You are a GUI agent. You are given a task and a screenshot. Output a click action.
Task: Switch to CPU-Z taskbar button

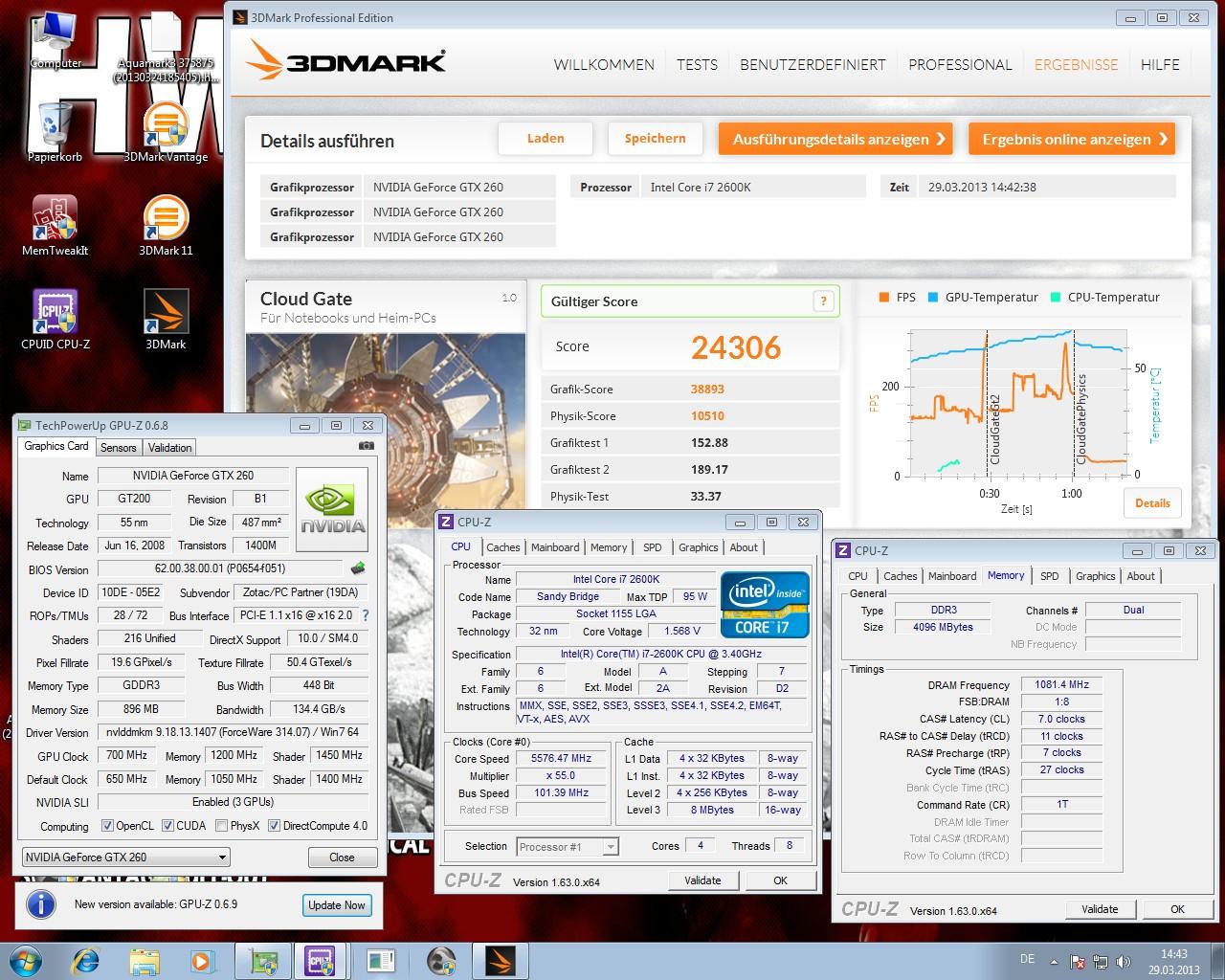pyautogui.click(x=320, y=960)
